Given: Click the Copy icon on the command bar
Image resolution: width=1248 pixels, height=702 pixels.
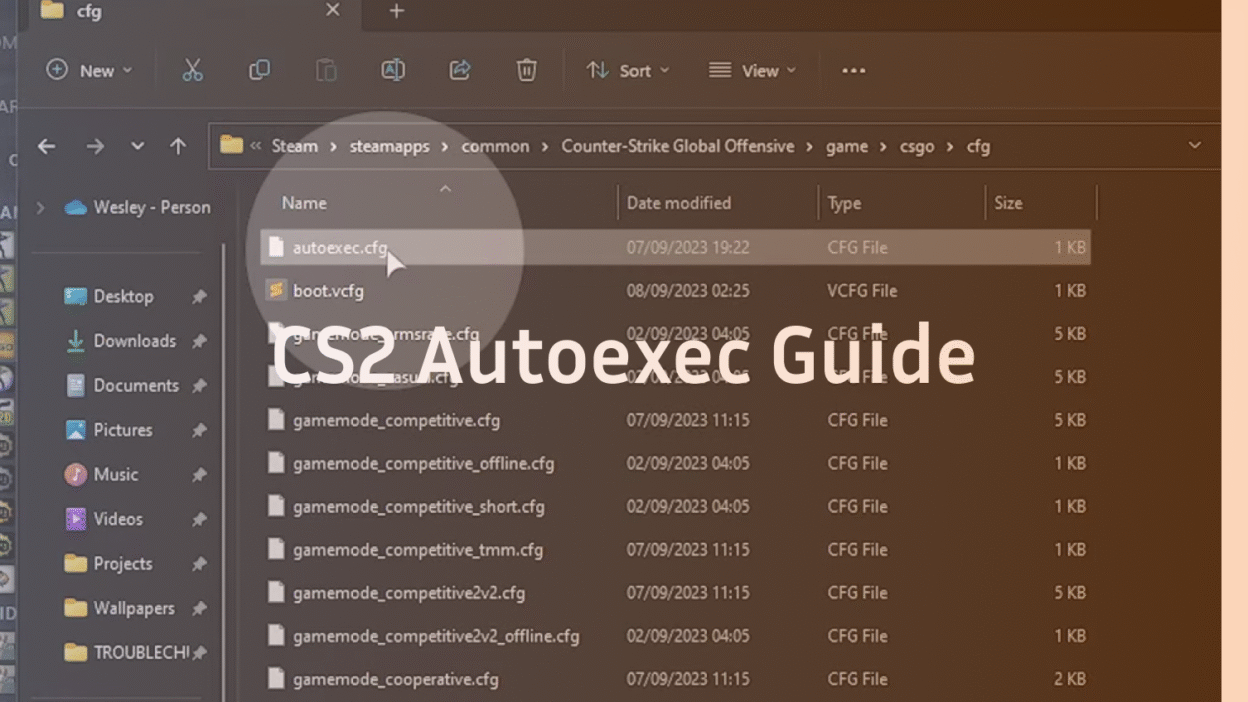Looking at the screenshot, I should [259, 70].
